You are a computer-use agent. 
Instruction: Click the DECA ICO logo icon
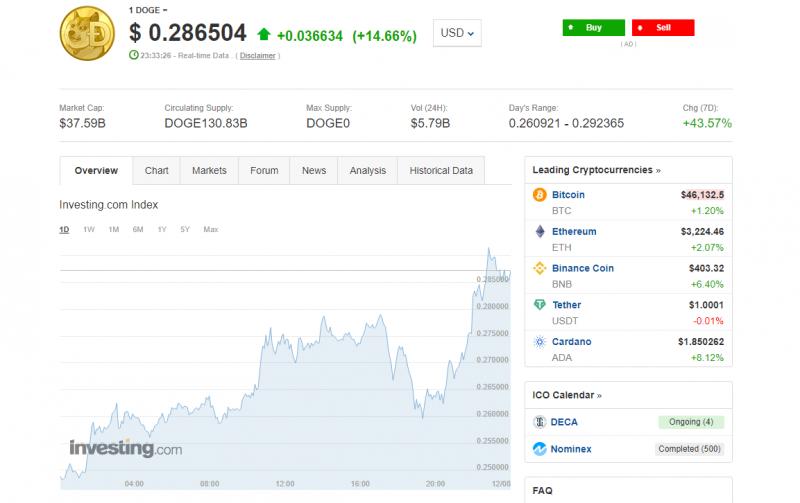540,422
